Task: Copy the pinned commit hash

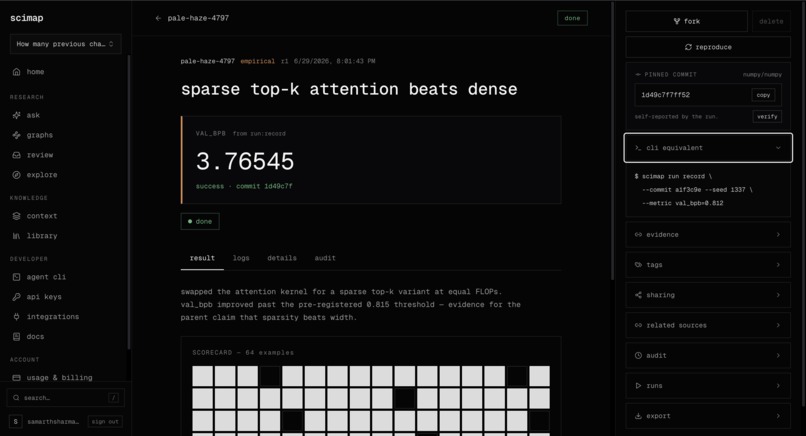Action: (763, 95)
